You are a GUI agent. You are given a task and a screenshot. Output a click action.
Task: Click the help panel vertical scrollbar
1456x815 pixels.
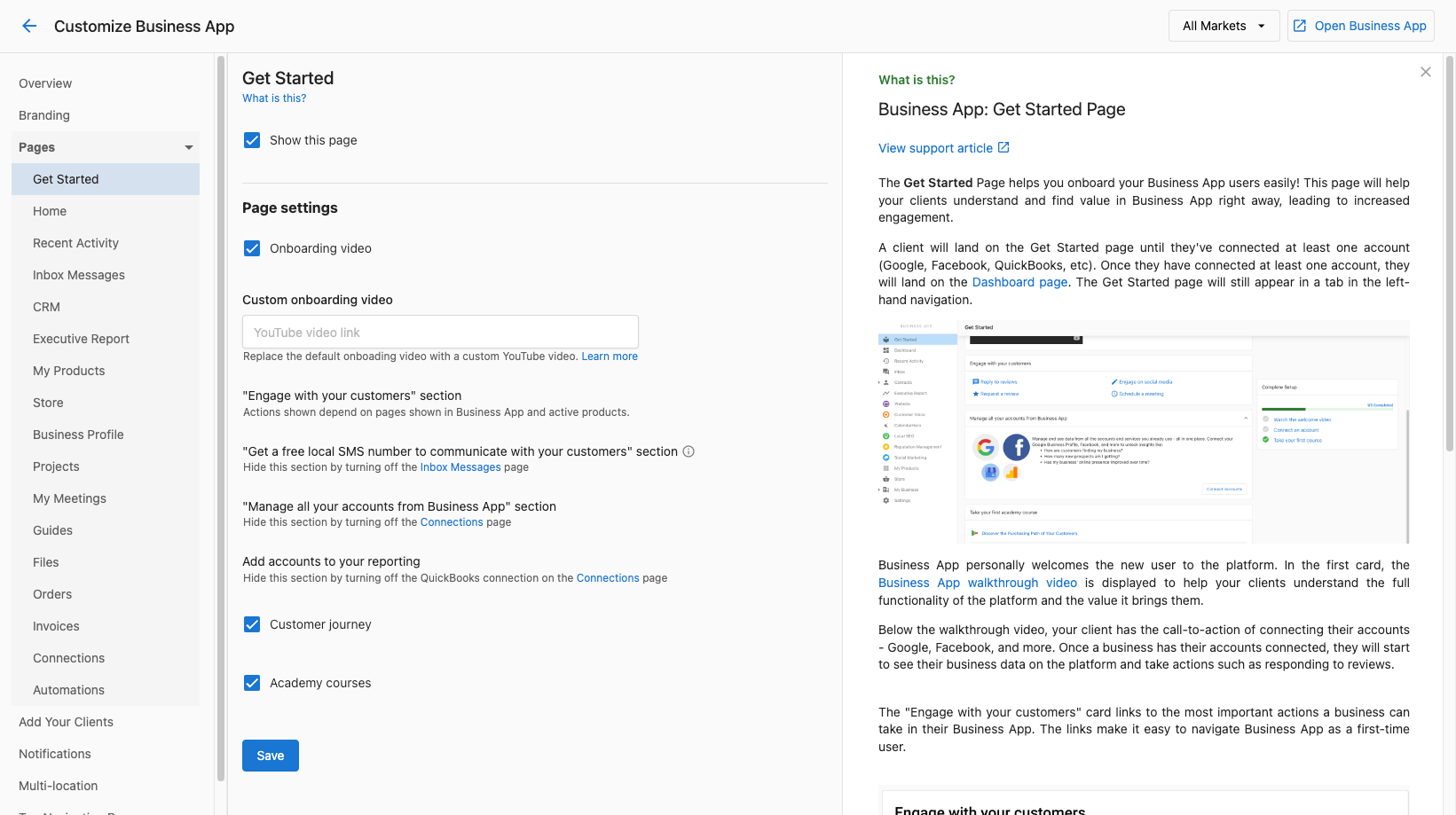tap(1450, 253)
